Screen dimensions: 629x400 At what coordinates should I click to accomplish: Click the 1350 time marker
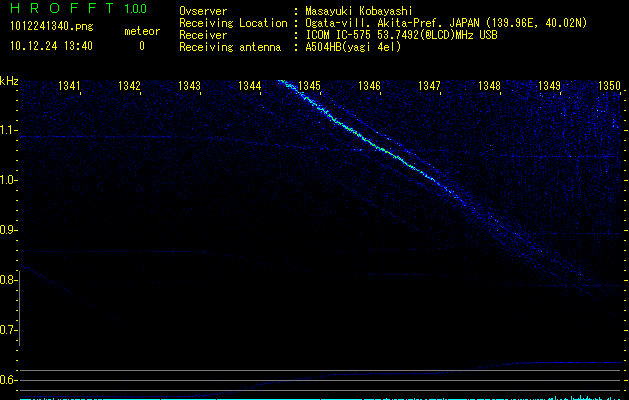[x=609, y=86]
